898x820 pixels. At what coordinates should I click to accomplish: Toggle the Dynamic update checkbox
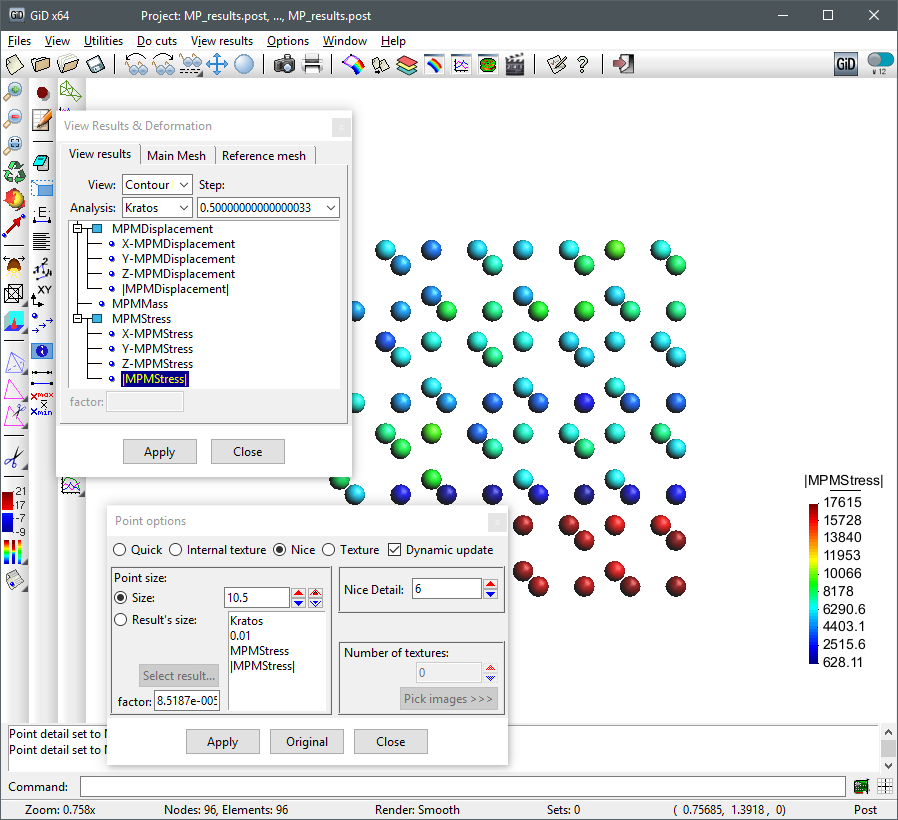[x=394, y=549]
